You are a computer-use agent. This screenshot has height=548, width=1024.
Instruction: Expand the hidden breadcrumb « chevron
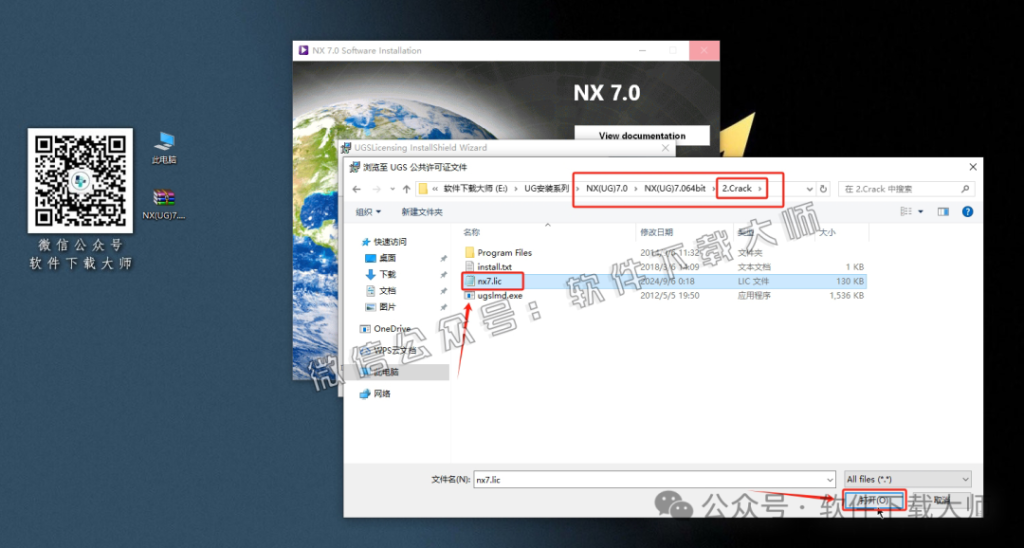click(x=435, y=189)
